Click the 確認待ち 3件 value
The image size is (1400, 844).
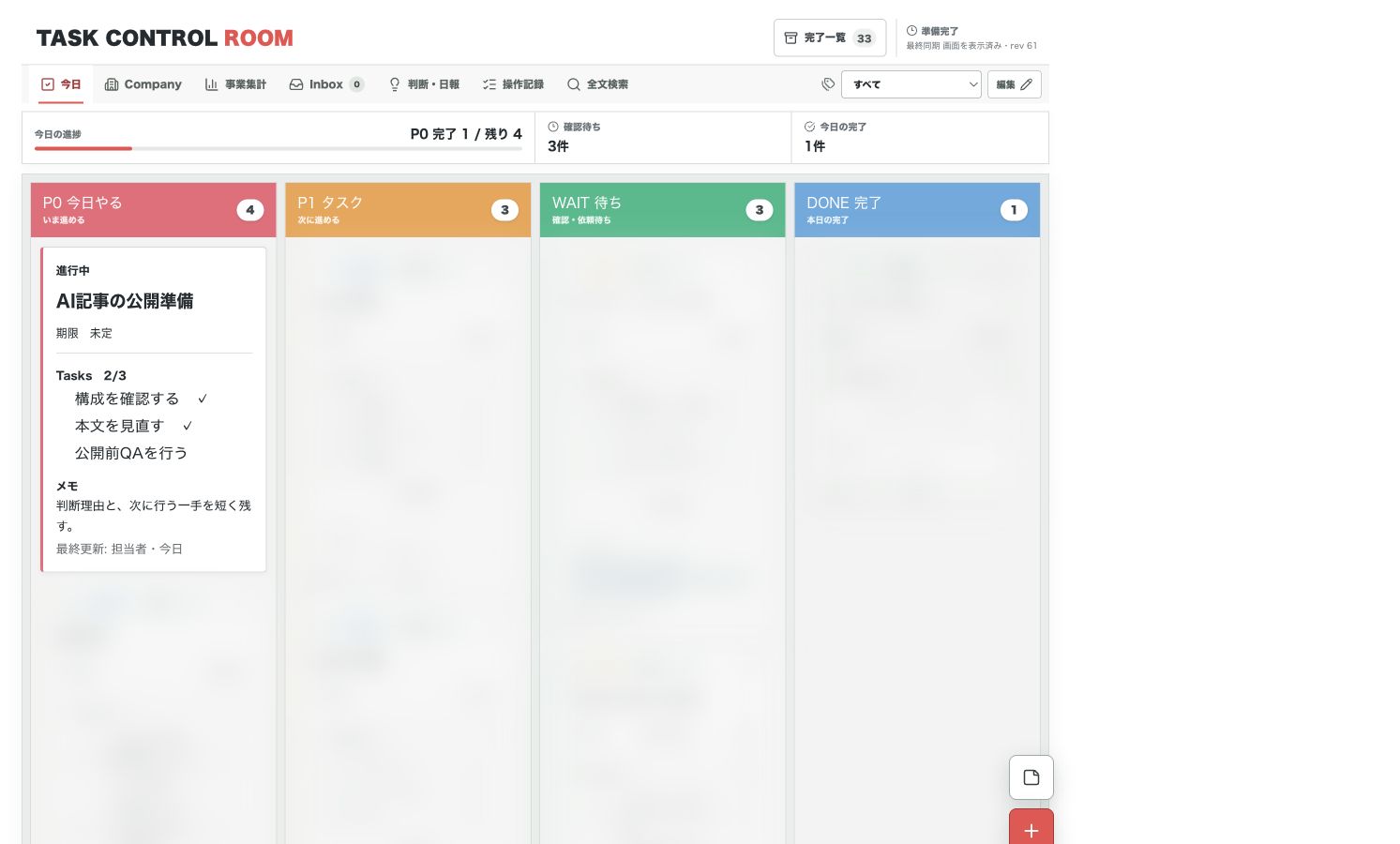[x=558, y=146]
